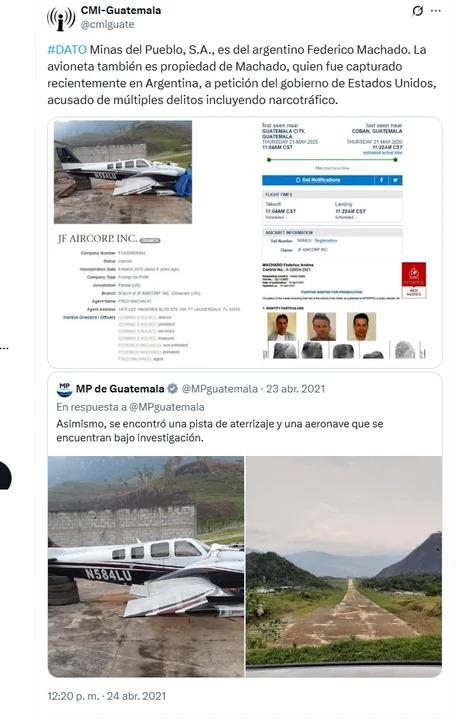473x720 pixels.
Task: Click the quoted tweet text about pista de aterrizaje
Action: tap(220, 431)
